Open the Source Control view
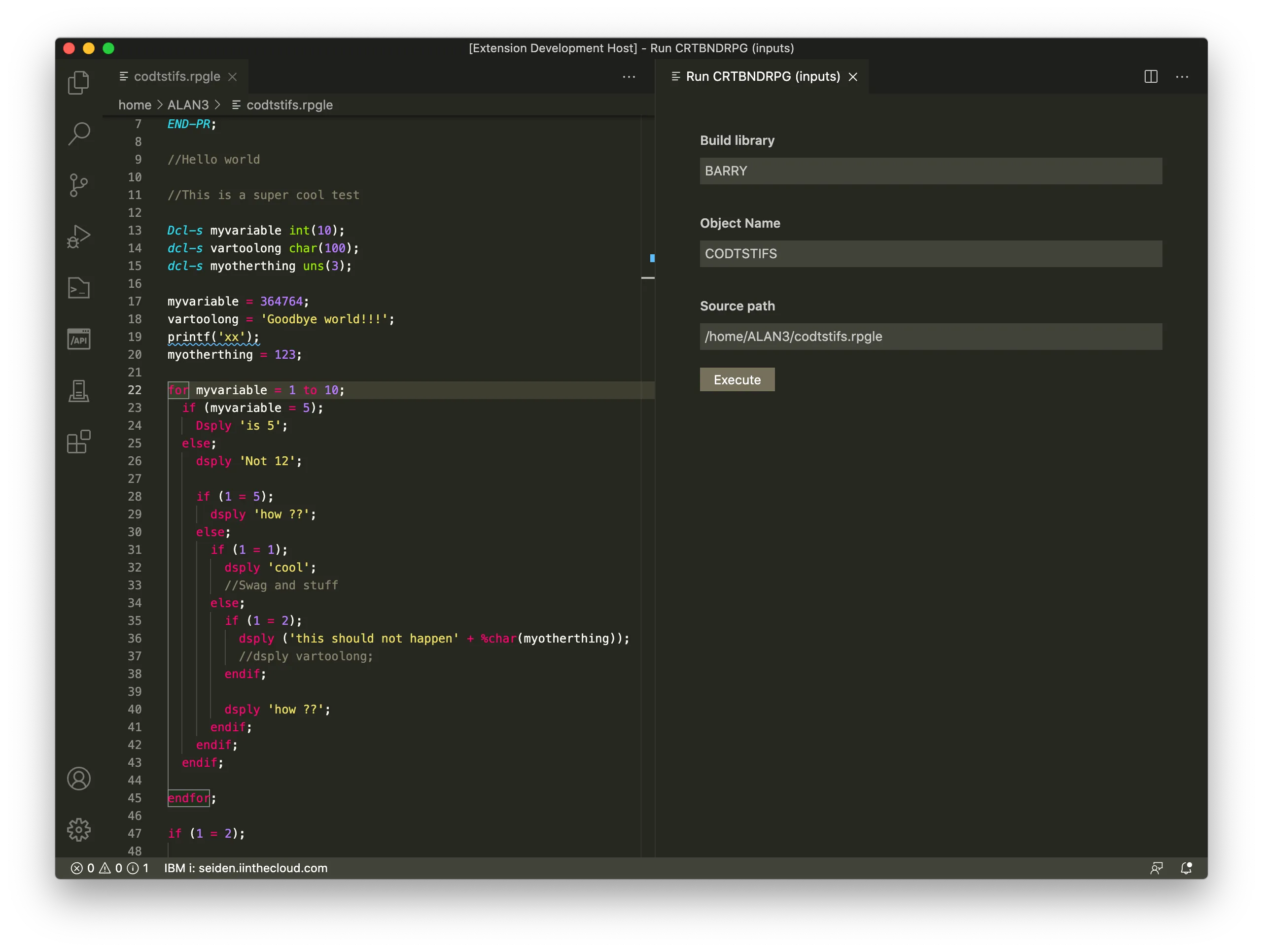1263x952 pixels. pos(79,185)
